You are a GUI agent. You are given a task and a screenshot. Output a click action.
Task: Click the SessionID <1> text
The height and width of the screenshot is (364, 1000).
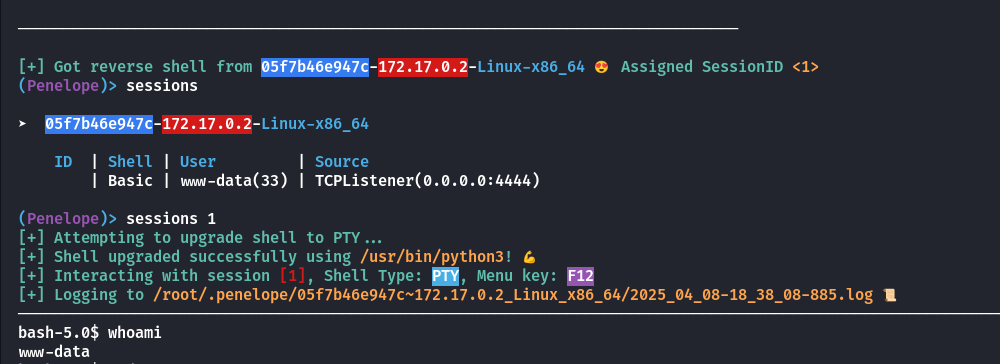coord(760,67)
